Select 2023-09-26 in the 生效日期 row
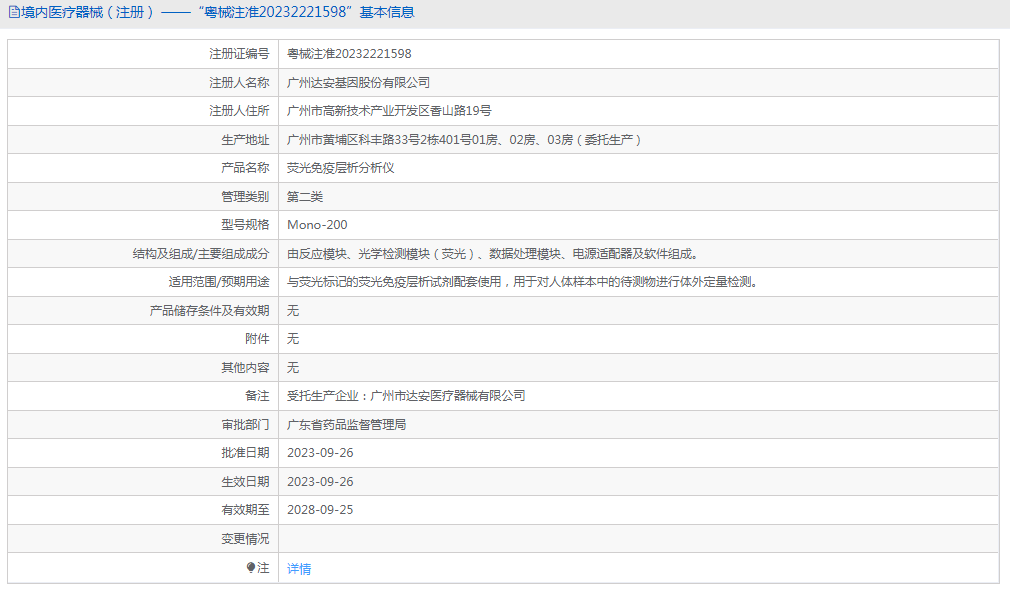Screen dimensions: 1010x592 point(320,482)
